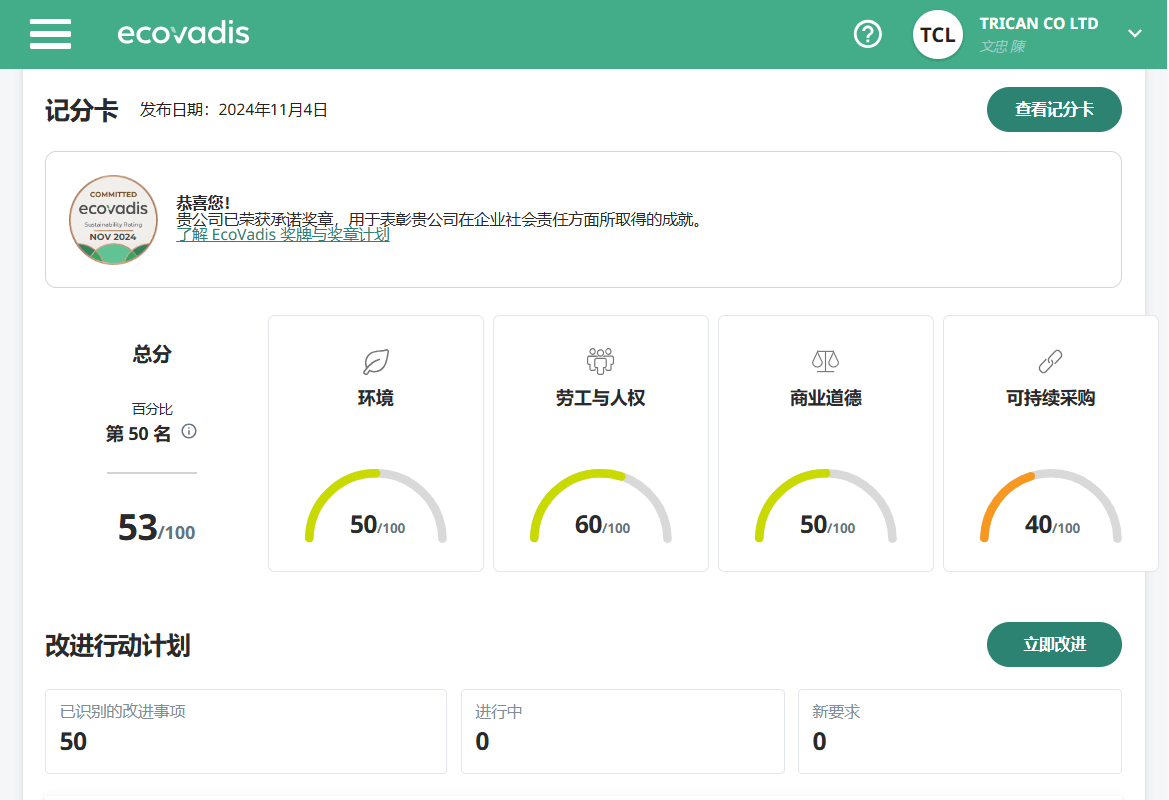Open the TRICAN CO LTD account menu

(1038, 24)
